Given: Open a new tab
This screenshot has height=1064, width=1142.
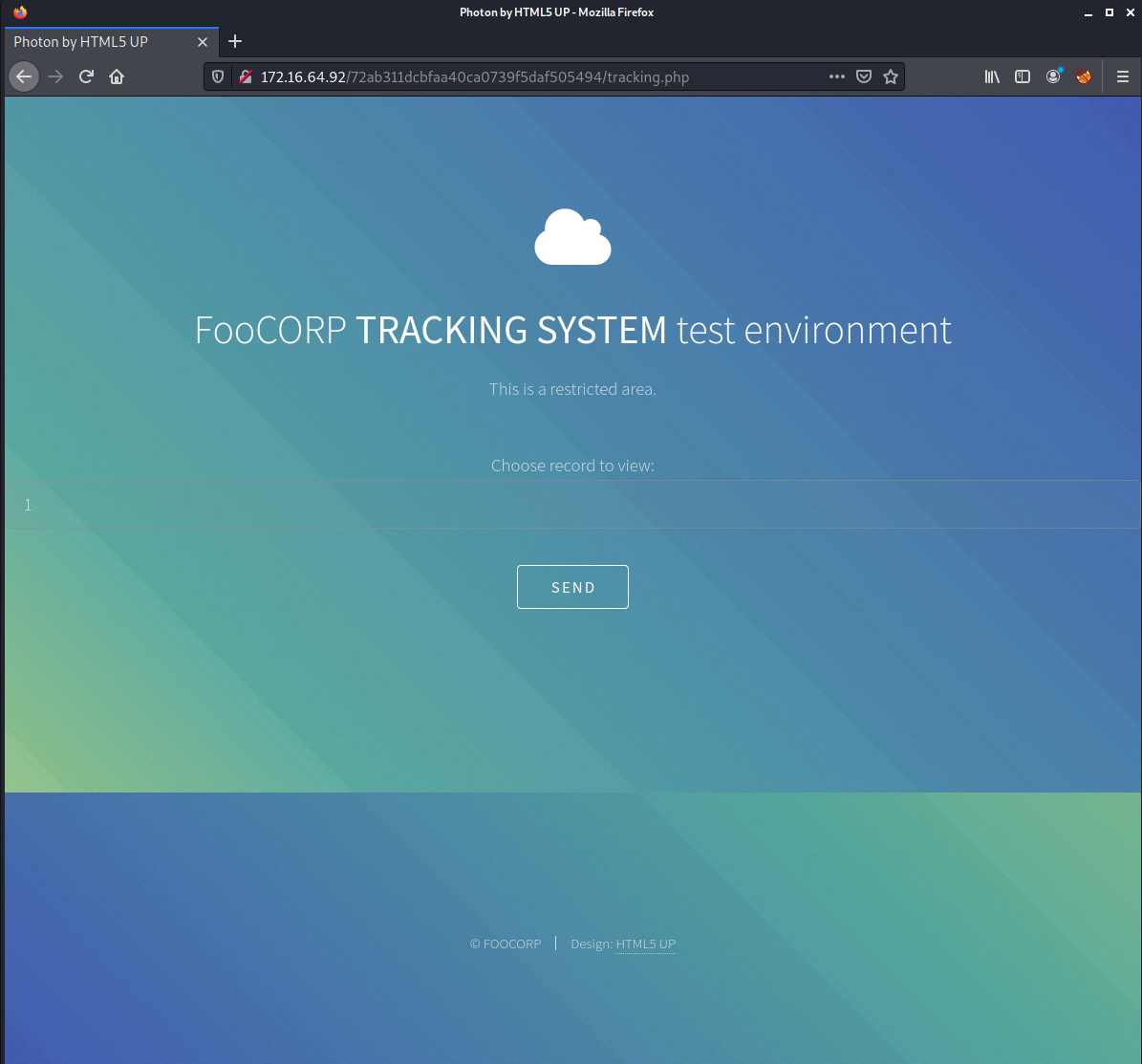Looking at the screenshot, I should tap(234, 41).
